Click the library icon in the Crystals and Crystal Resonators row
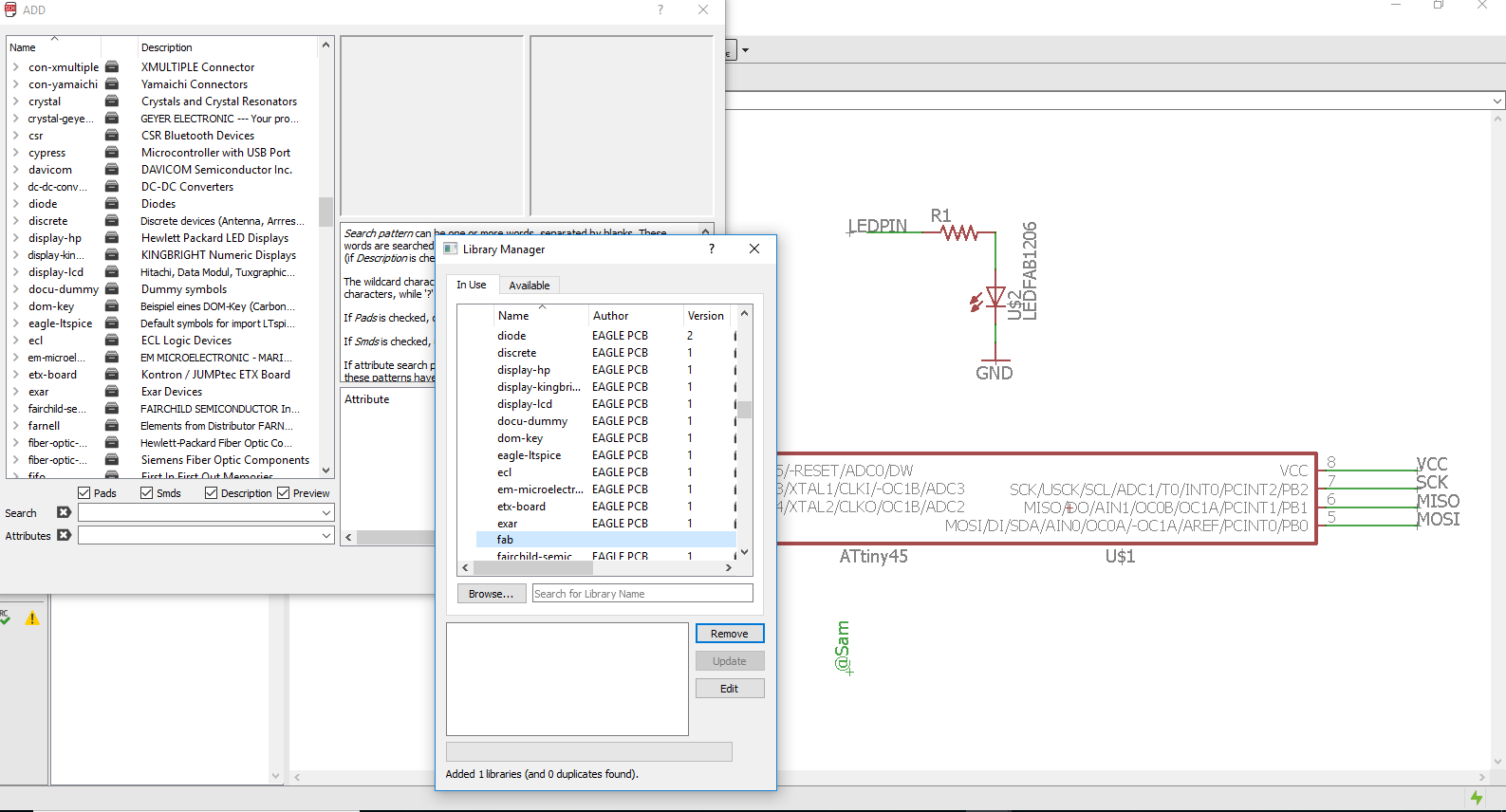Viewport: 1506px width, 812px height. (x=112, y=101)
